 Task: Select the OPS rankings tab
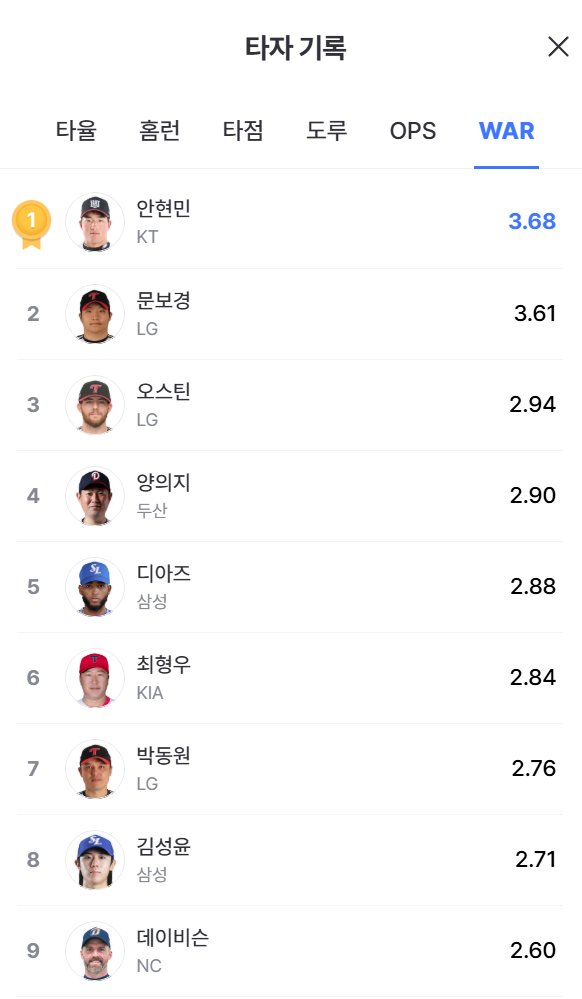412,130
